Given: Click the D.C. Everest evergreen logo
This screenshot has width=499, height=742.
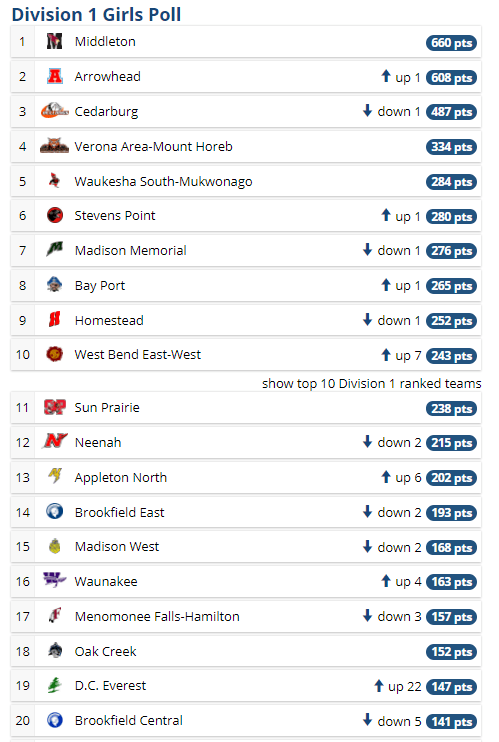Looking at the screenshot, I should pos(55,685).
